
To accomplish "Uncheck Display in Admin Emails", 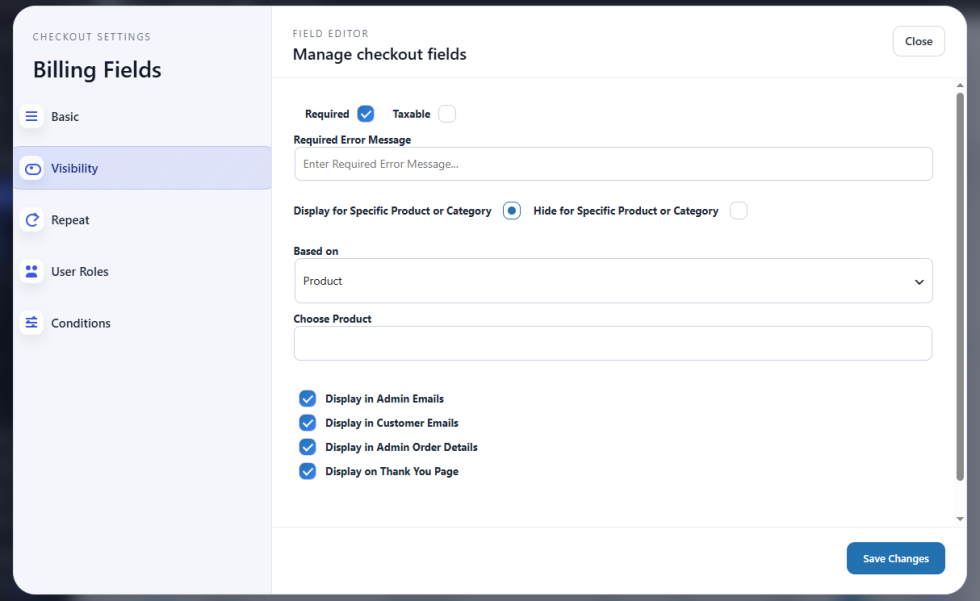I will click(x=308, y=399).
